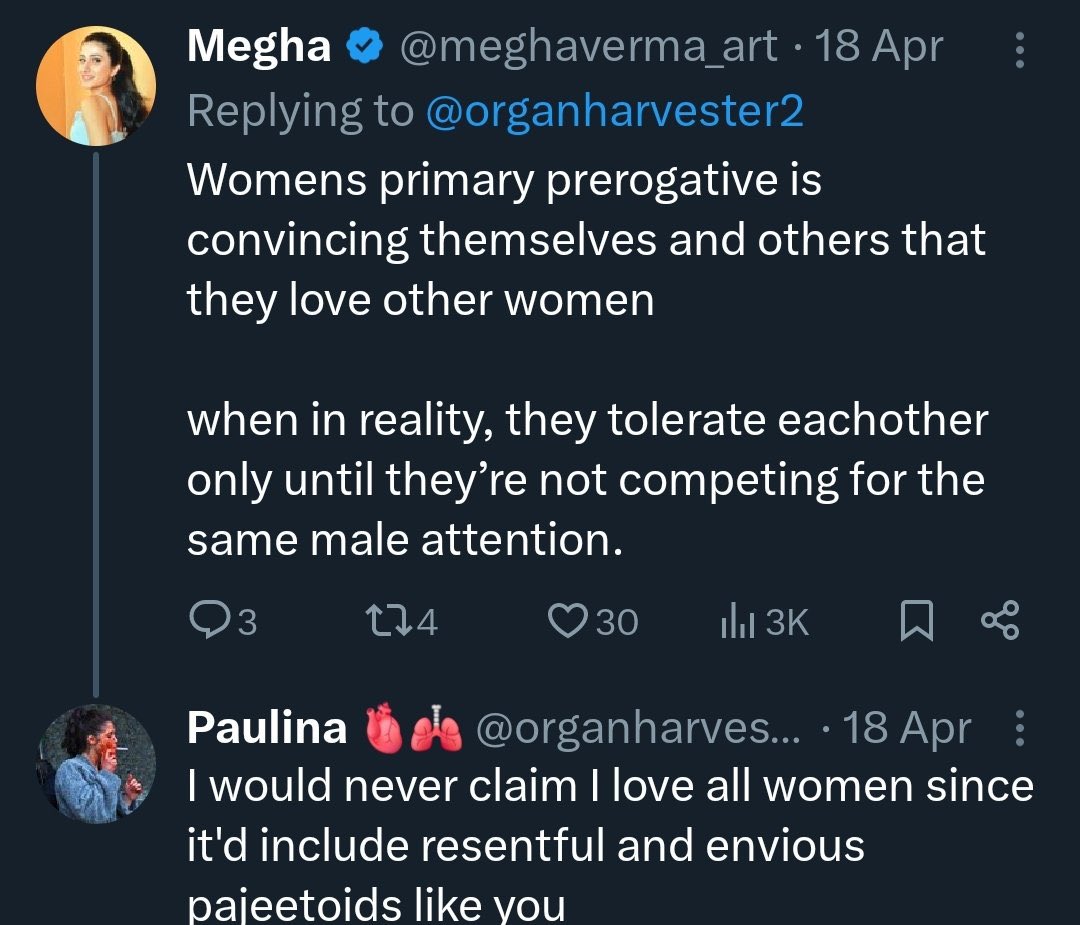
Task: Click Megha's display name
Action: point(259,46)
